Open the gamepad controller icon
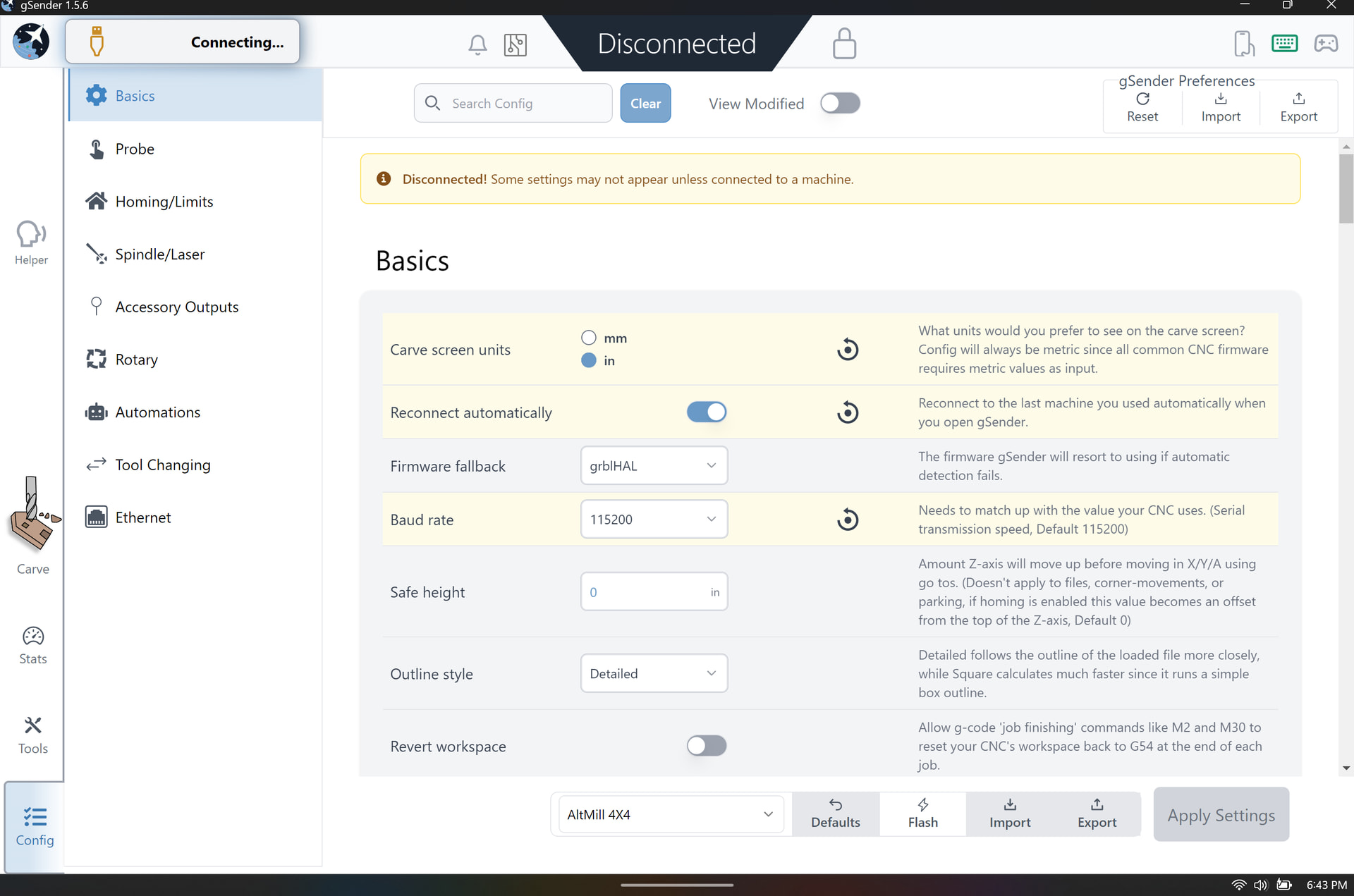Image resolution: width=1354 pixels, height=896 pixels. tap(1326, 44)
